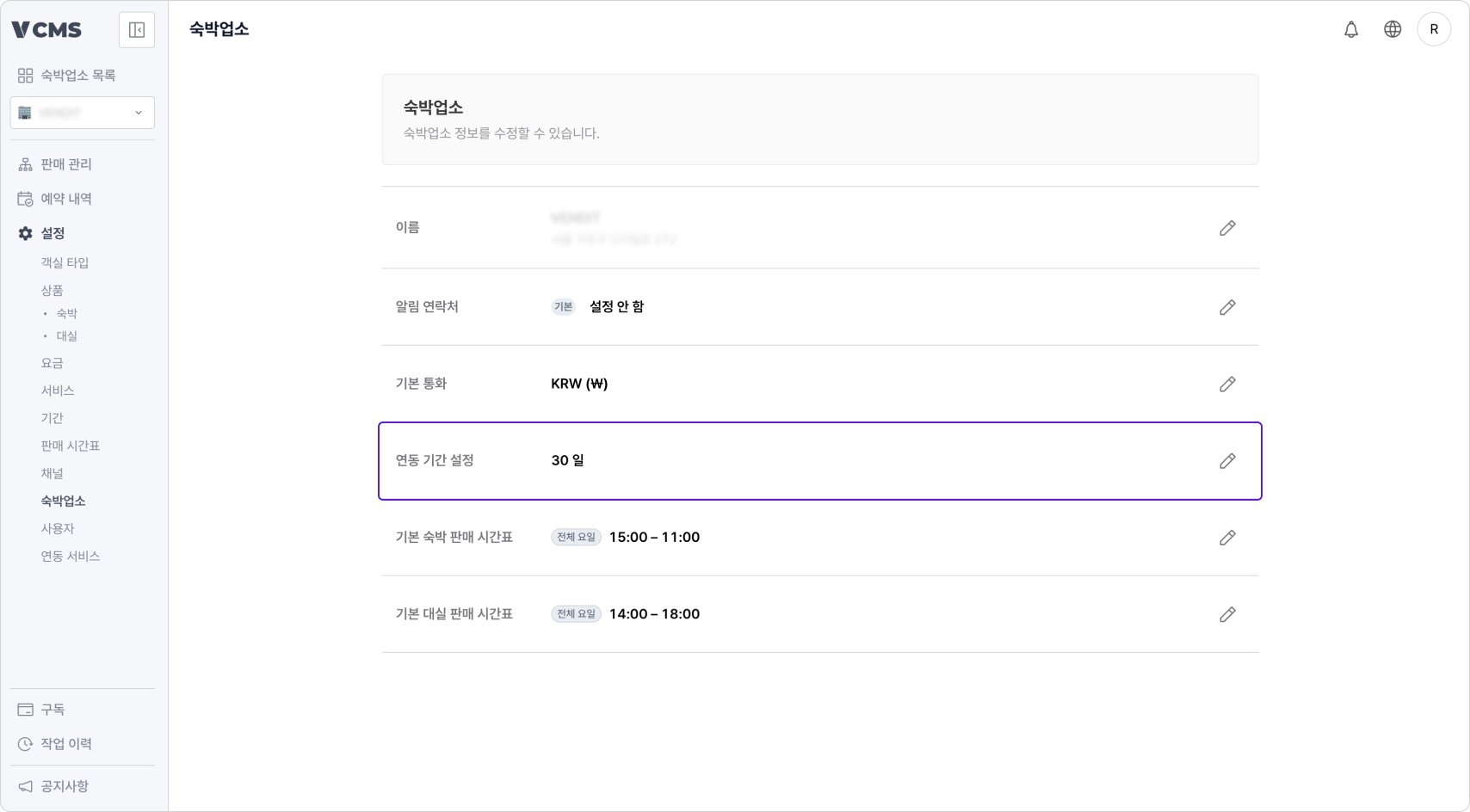Click the 공지사항 megaphone icon
The image size is (1470, 812).
(24, 785)
